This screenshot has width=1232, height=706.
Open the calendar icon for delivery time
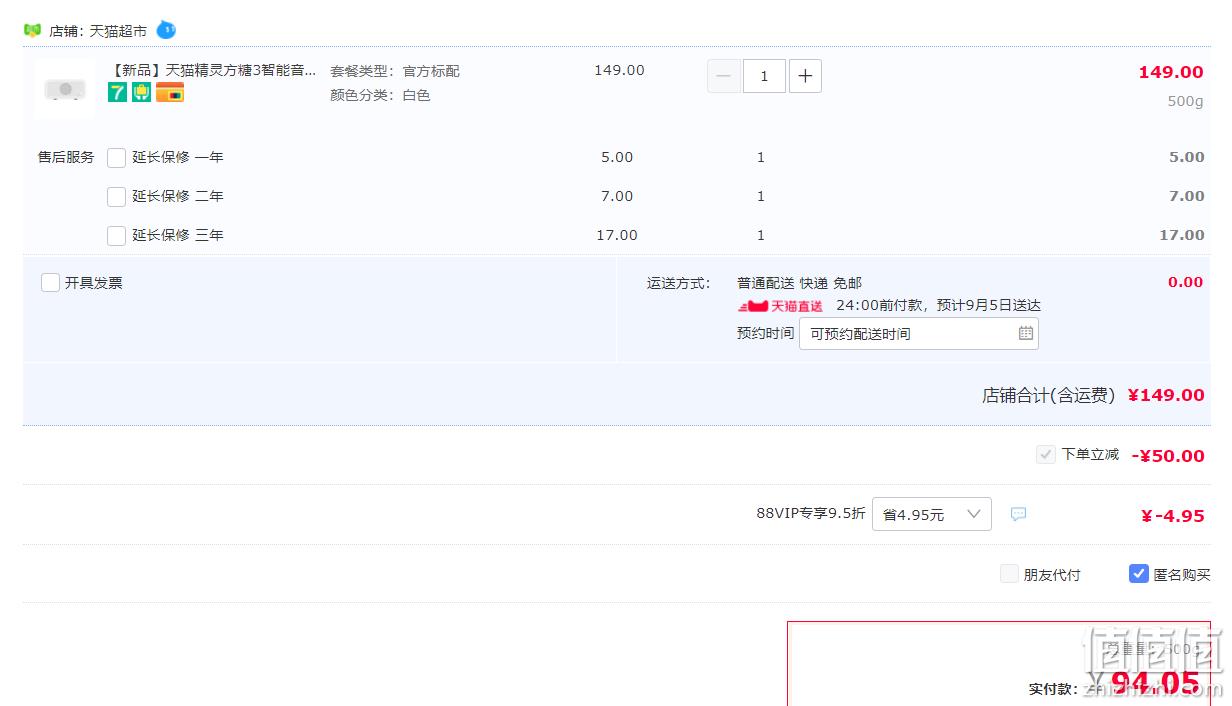(1026, 333)
